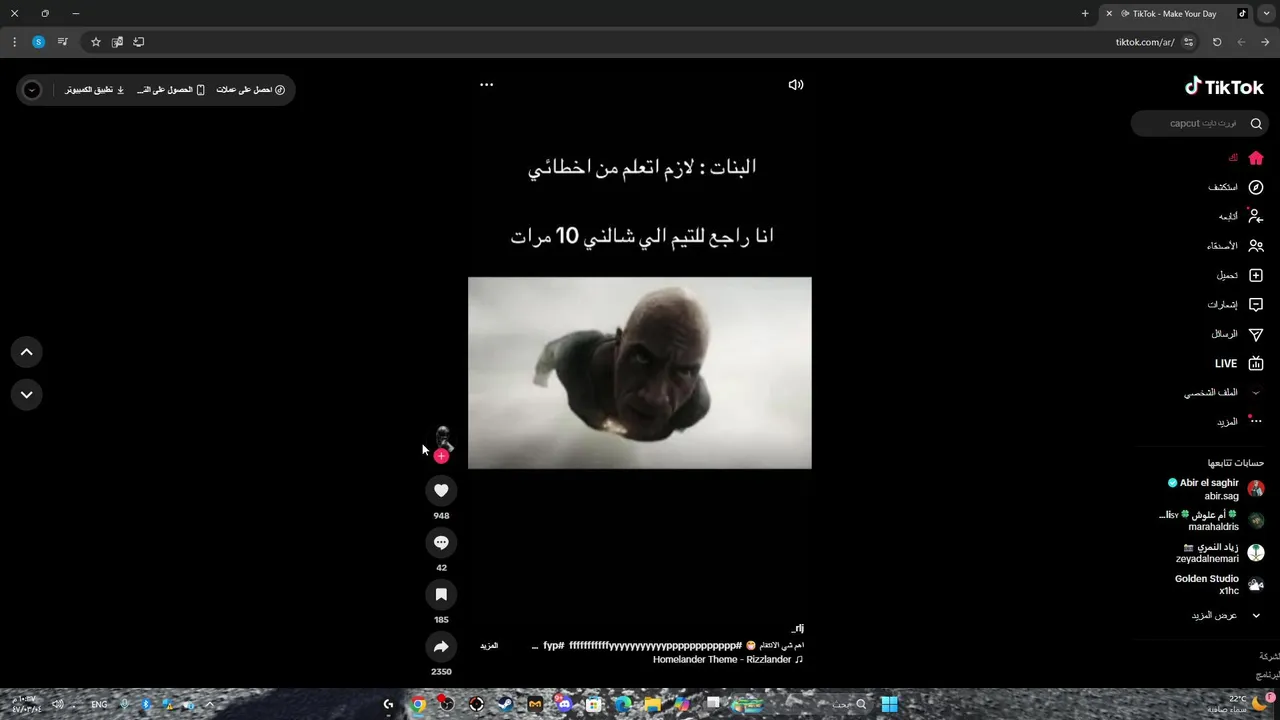Open Abir el saghir's followed account
This screenshot has height=720, width=1280.
[x=1216, y=489]
